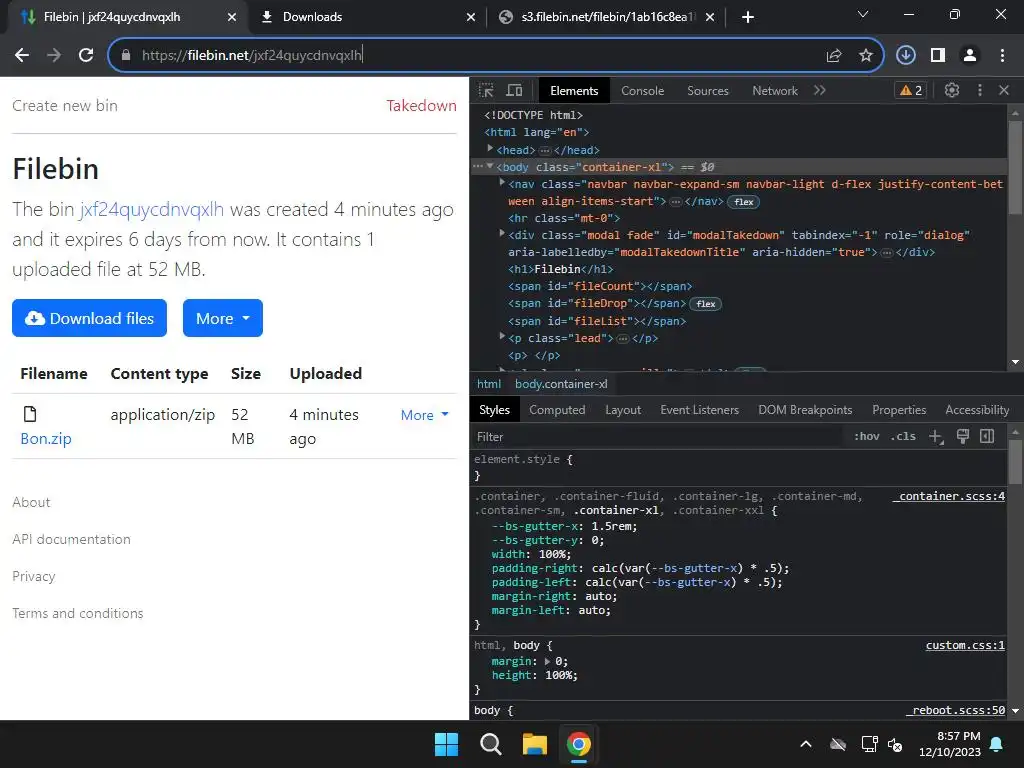Open the bin link jxf24quycdnvqxlh
The width and height of the screenshot is (1024, 768).
[x=152, y=209]
